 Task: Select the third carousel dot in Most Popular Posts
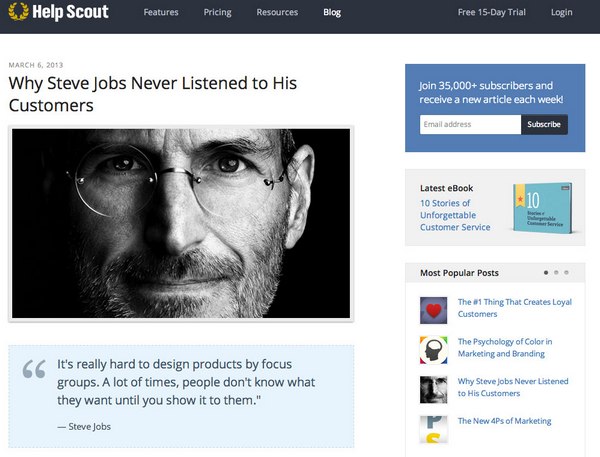pyautogui.click(x=566, y=273)
